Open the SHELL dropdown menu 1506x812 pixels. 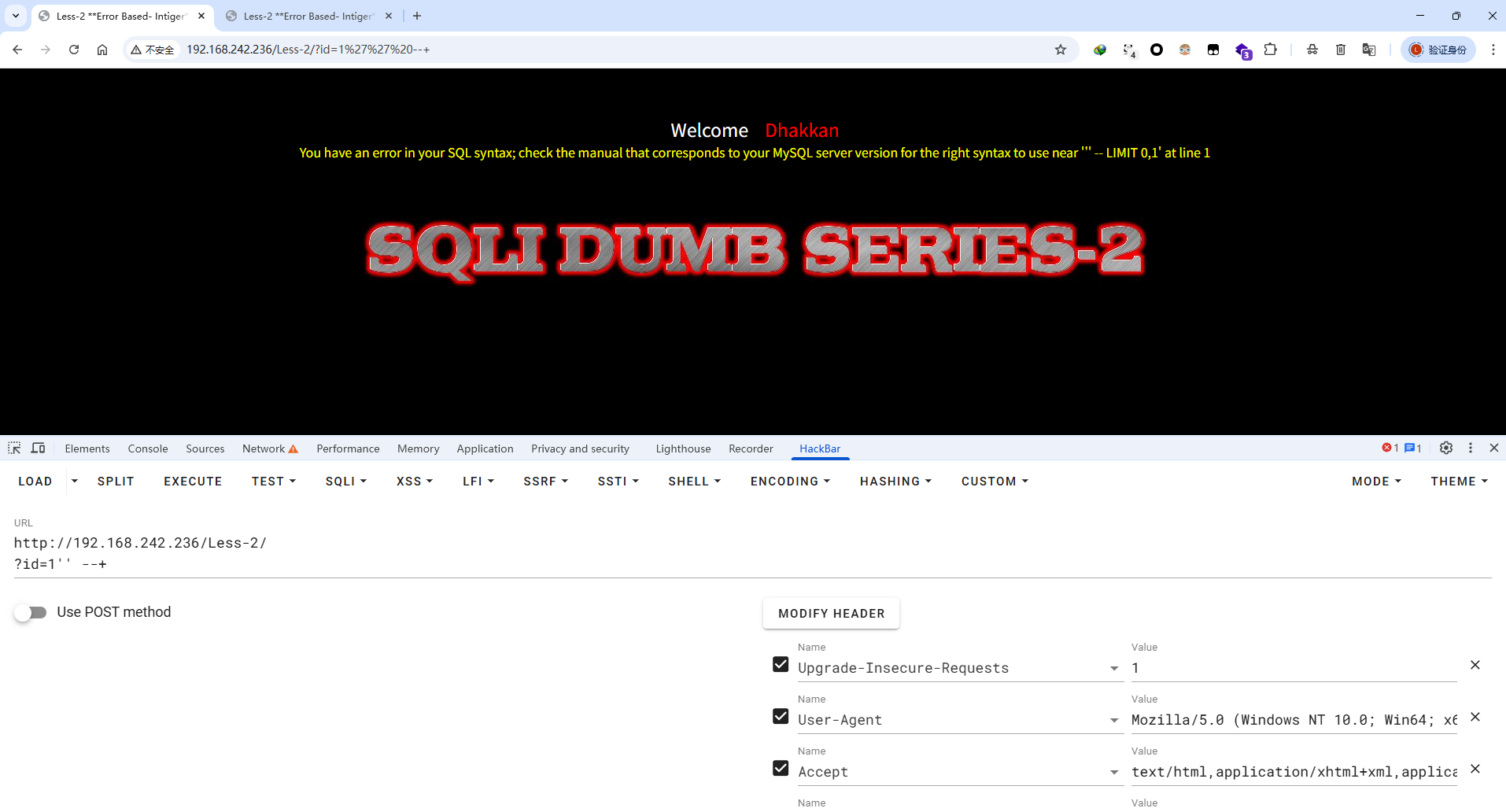[695, 481]
